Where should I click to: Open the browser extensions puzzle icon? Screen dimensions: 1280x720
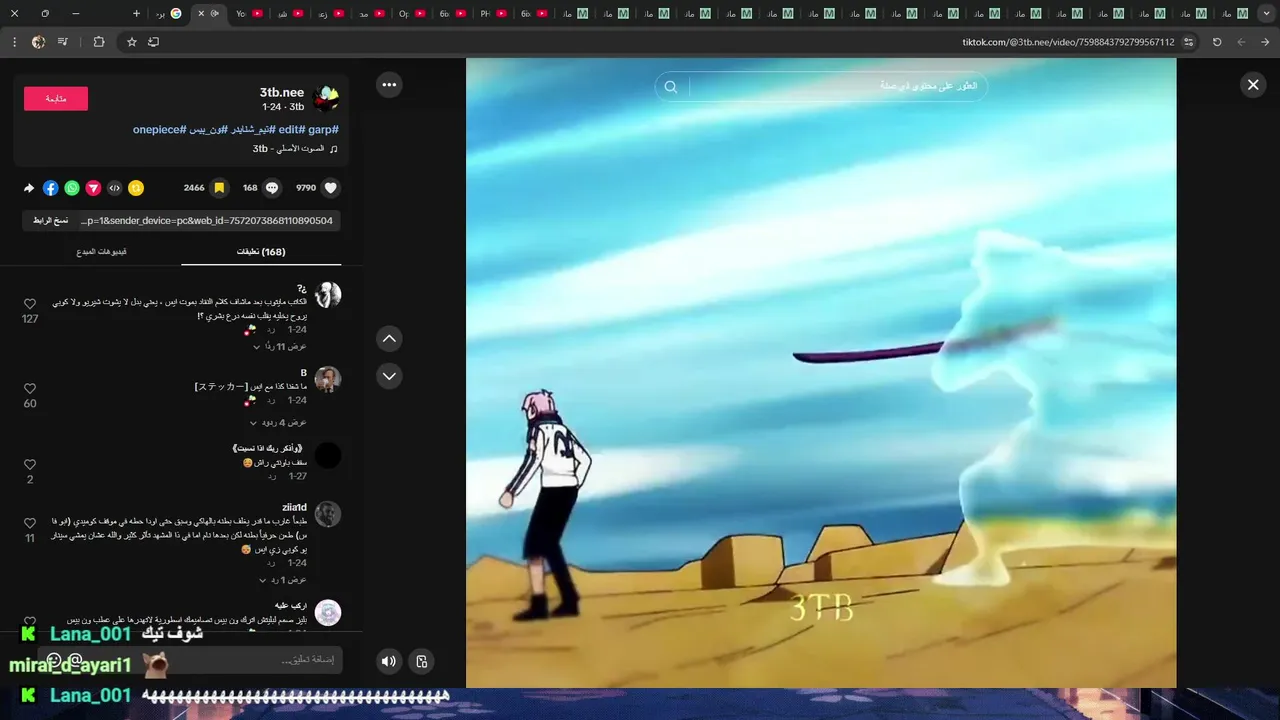(x=98, y=42)
